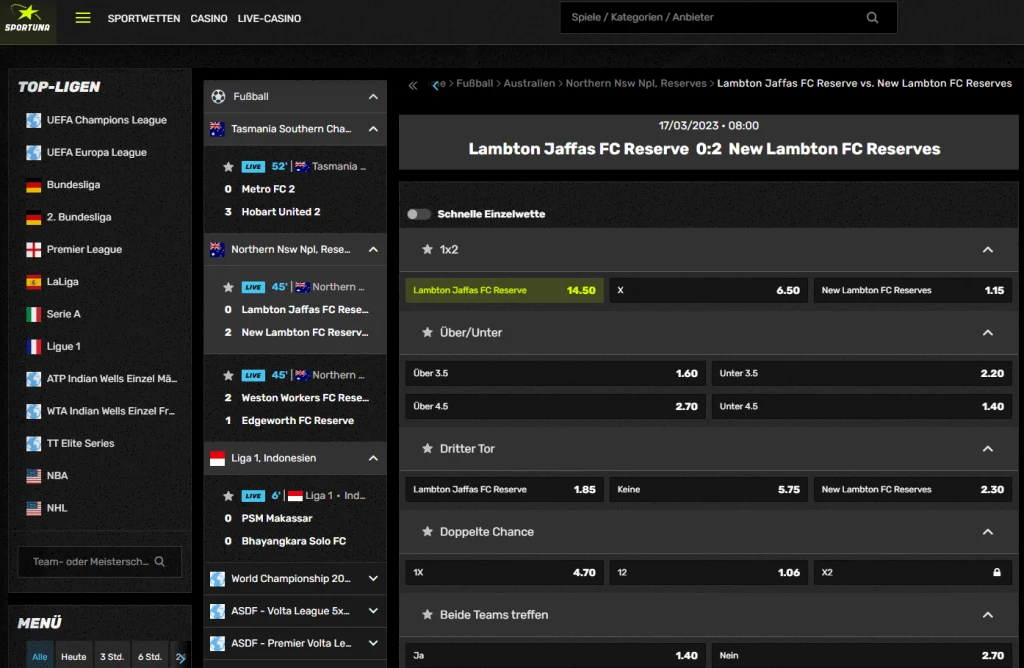
Task: Click the search icon in team search box
Action: (159, 562)
